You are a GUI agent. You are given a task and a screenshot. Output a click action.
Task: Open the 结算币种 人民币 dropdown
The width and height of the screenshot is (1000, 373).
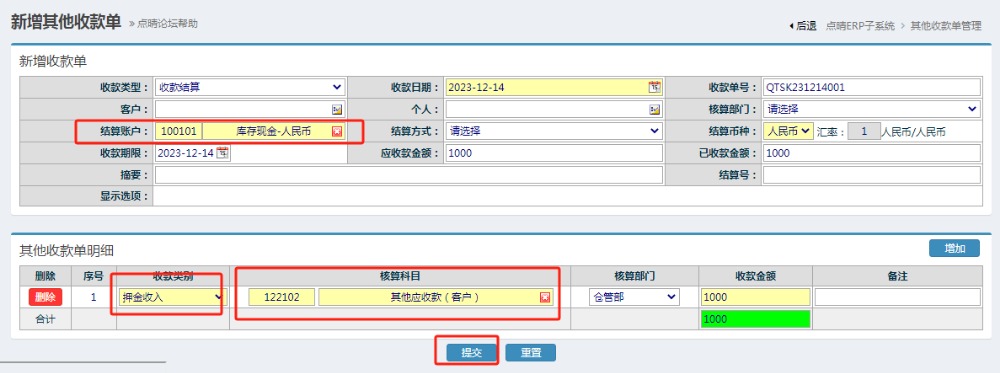click(x=788, y=131)
